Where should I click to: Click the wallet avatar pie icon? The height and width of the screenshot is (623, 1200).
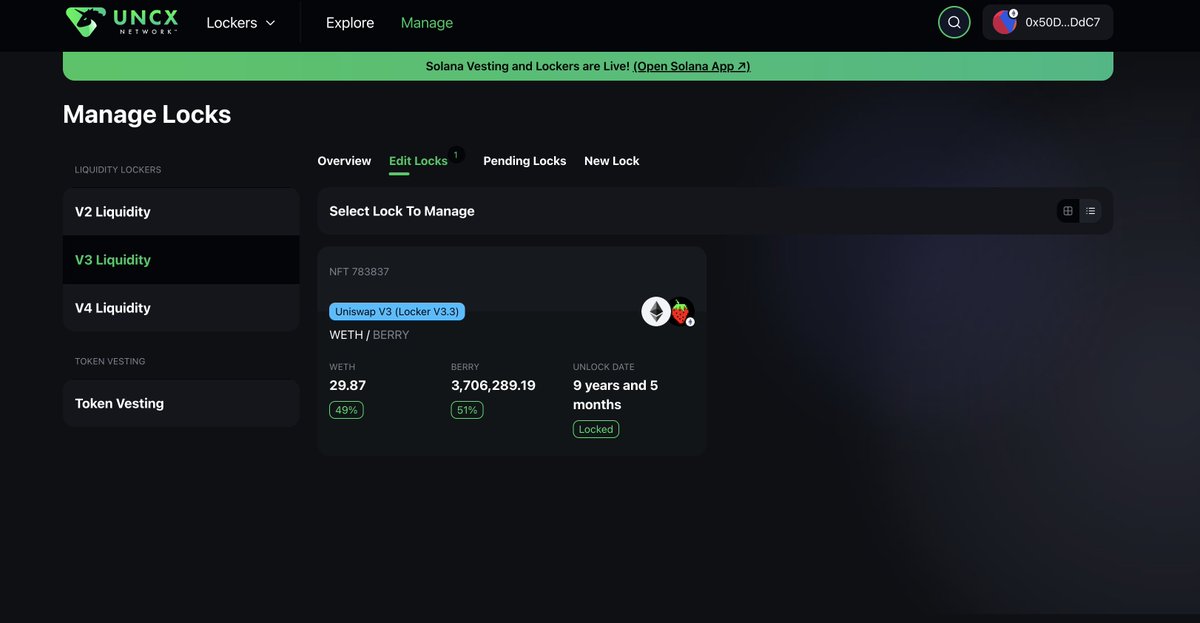(1004, 21)
